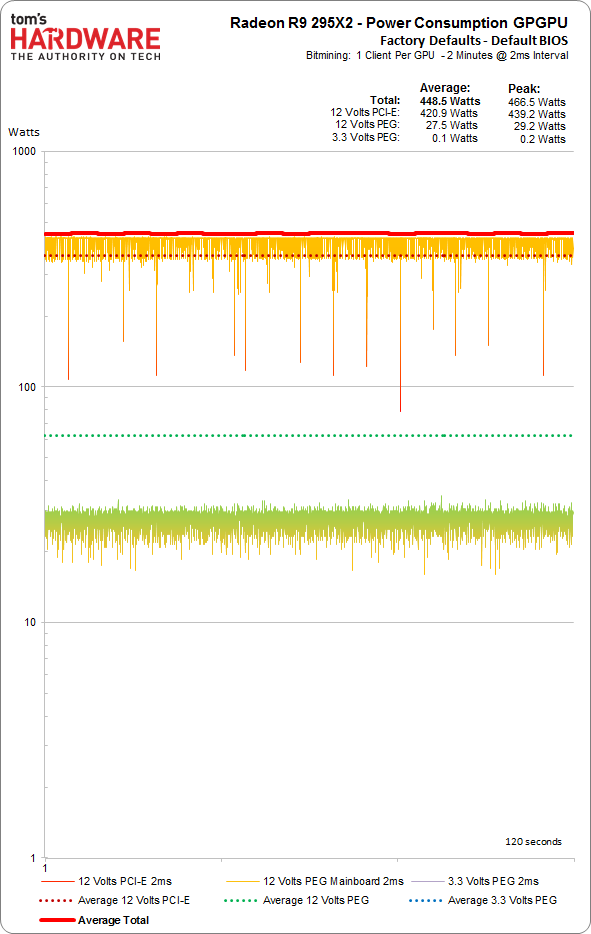Click the '12 Volts PEG:' row label
Image resolution: width=591 pixels, height=934 pixels.
click(x=367, y=124)
